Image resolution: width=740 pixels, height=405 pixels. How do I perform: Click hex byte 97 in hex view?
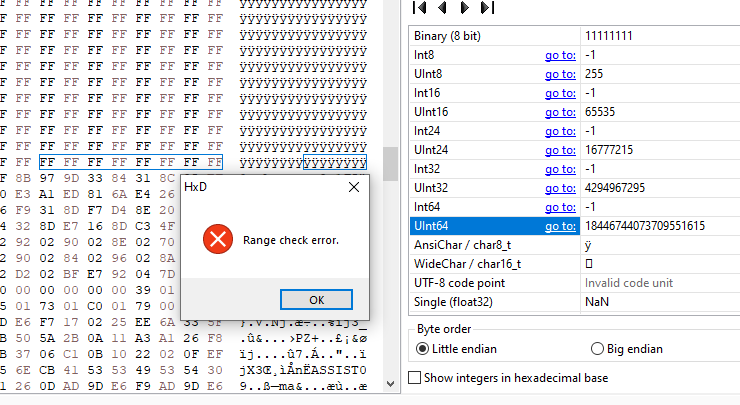pos(47,178)
